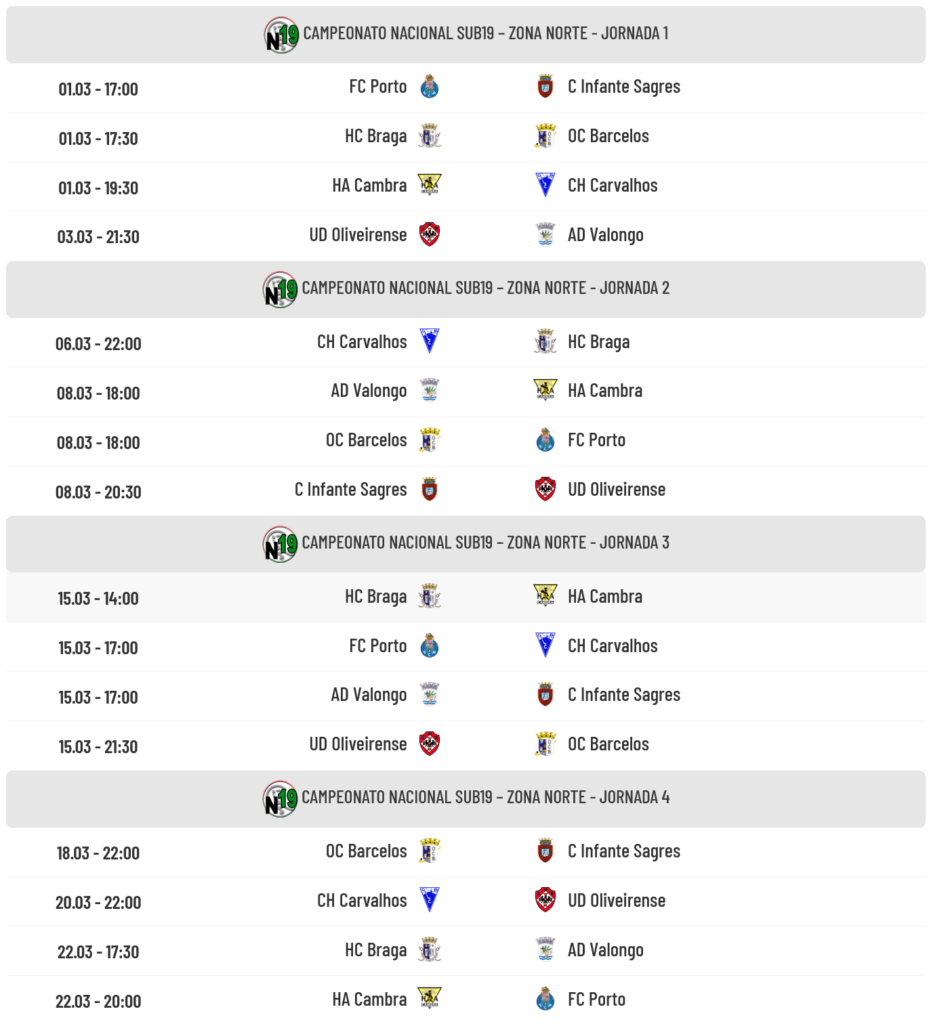Click OC Barcelos crest in Jornada 3
This screenshot has height=1024, width=929.
[545, 744]
